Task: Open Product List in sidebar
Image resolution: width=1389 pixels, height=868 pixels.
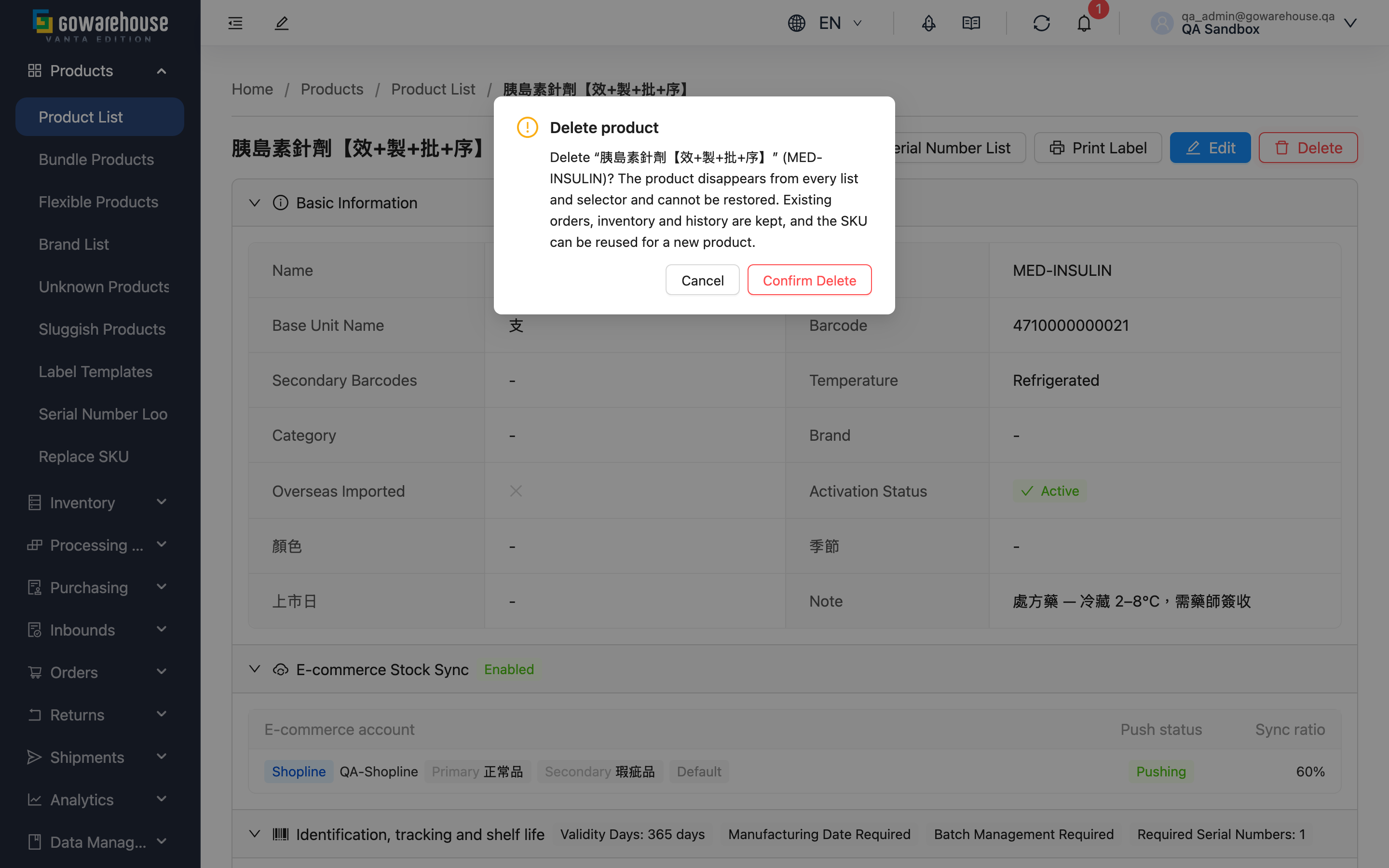Action: pyautogui.click(x=100, y=117)
